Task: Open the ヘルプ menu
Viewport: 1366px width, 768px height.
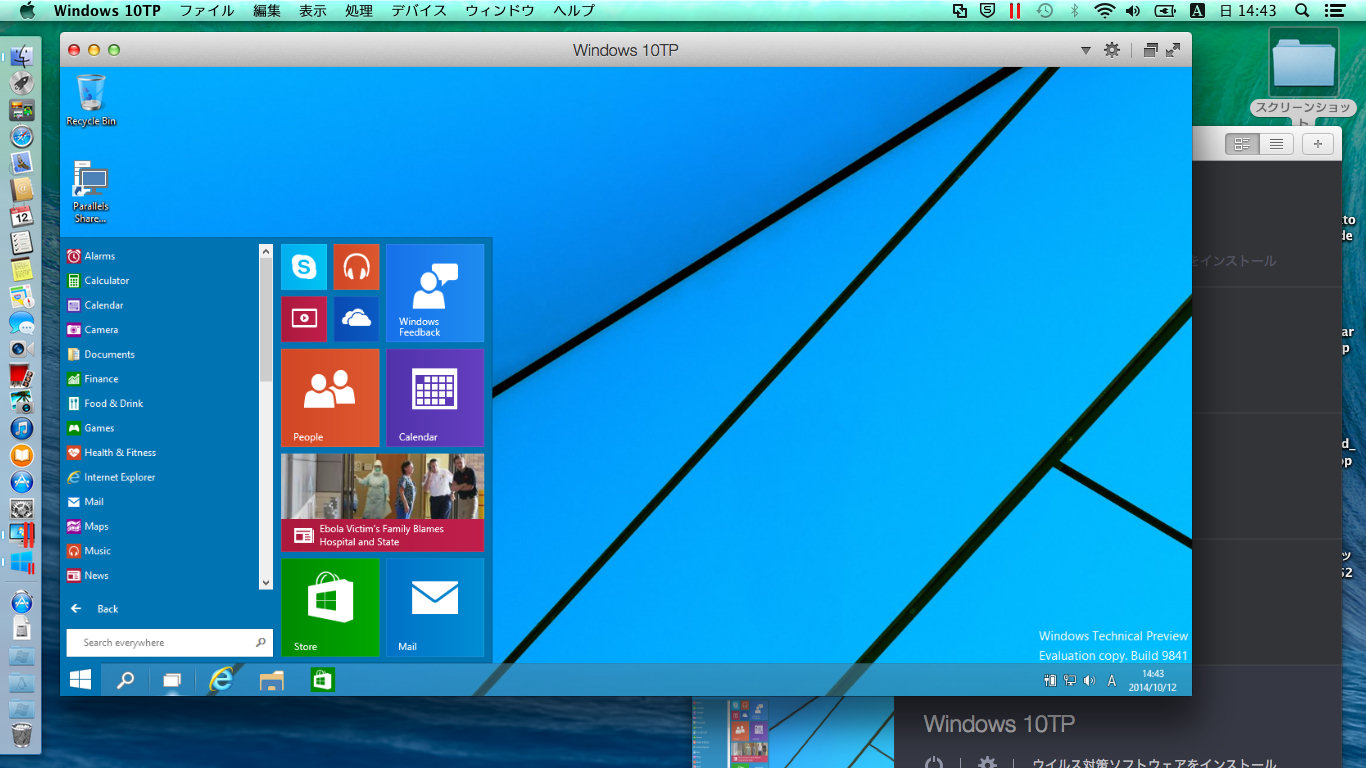Action: (574, 11)
